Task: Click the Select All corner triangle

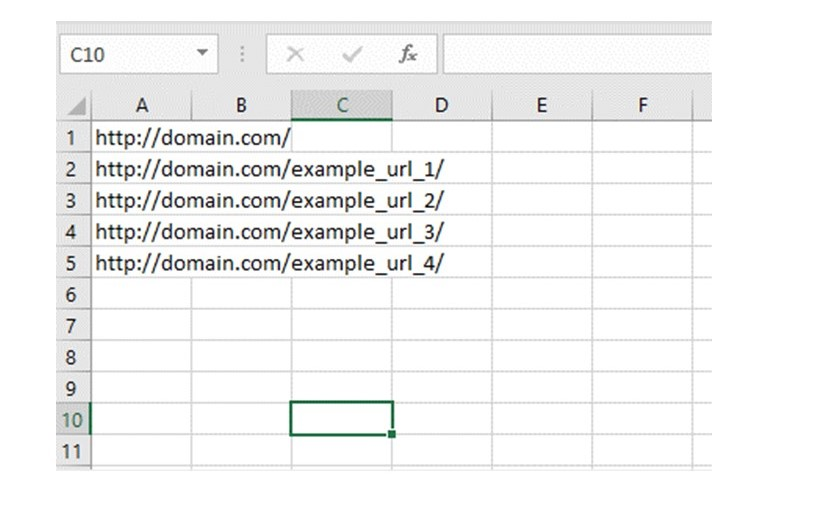Action: pos(74,106)
